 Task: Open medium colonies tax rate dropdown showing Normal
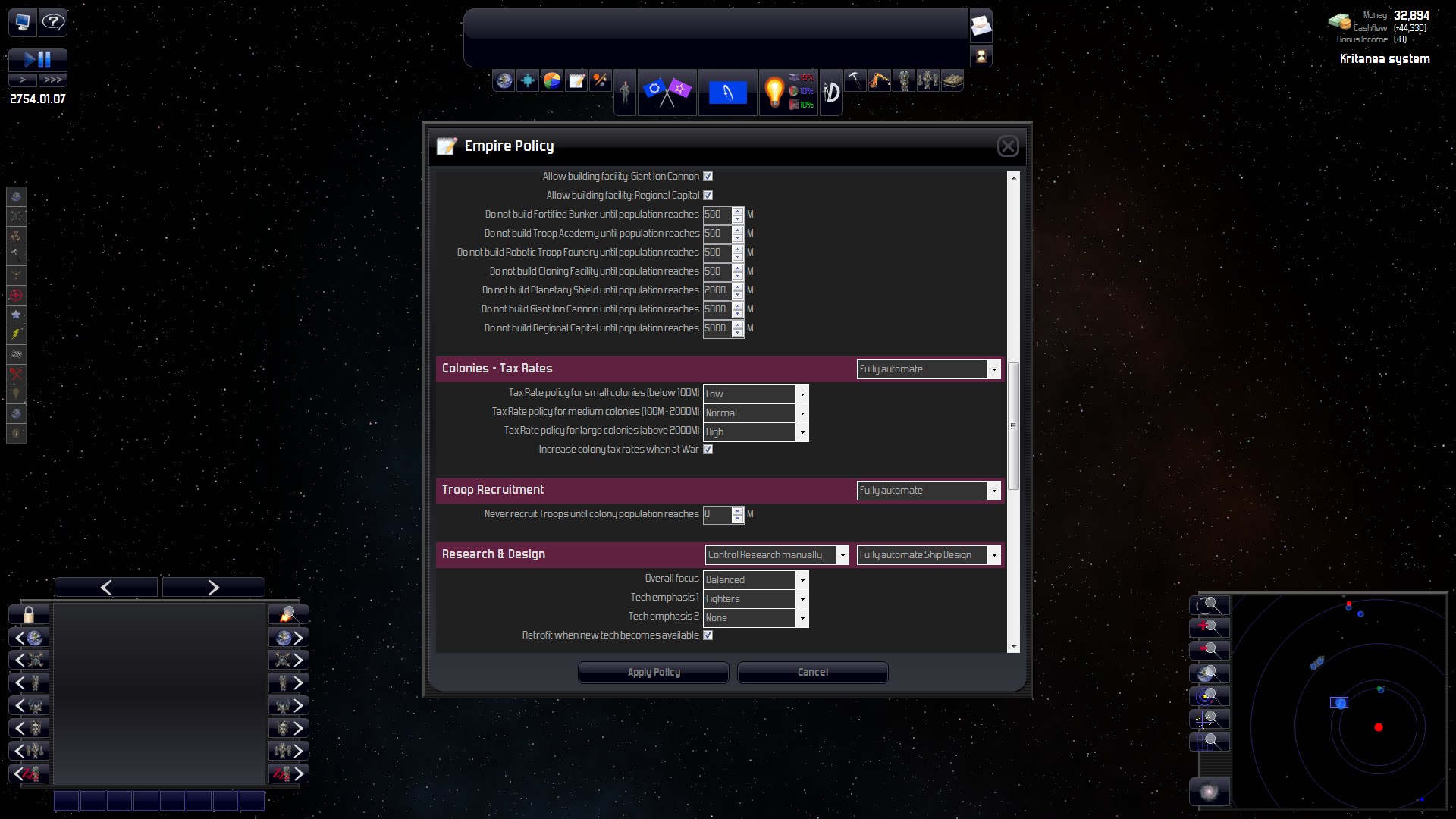(x=755, y=413)
